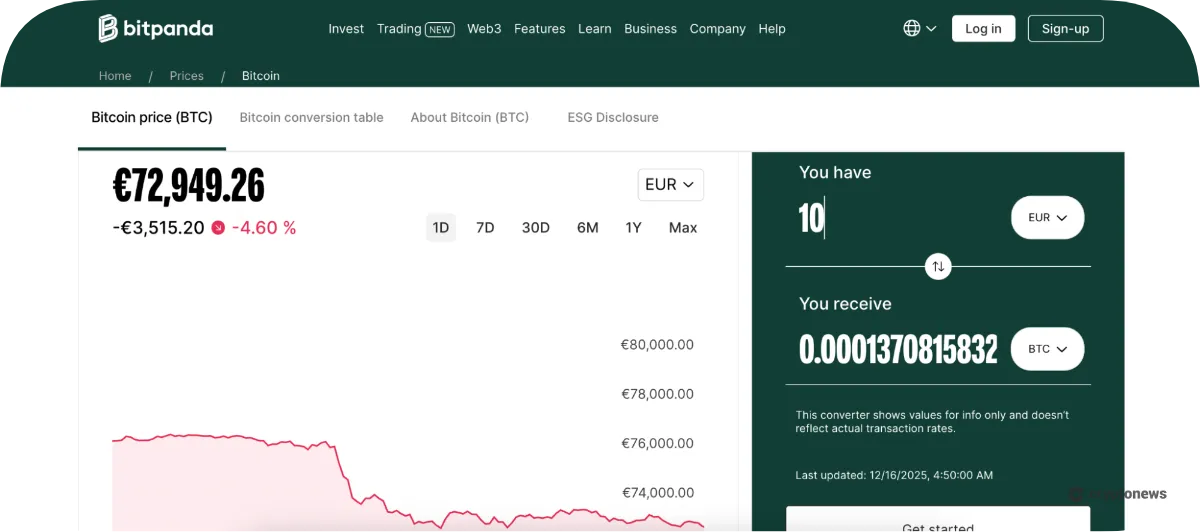Select the 7D chart range
The image size is (1200, 532).
tap(485, 228)
